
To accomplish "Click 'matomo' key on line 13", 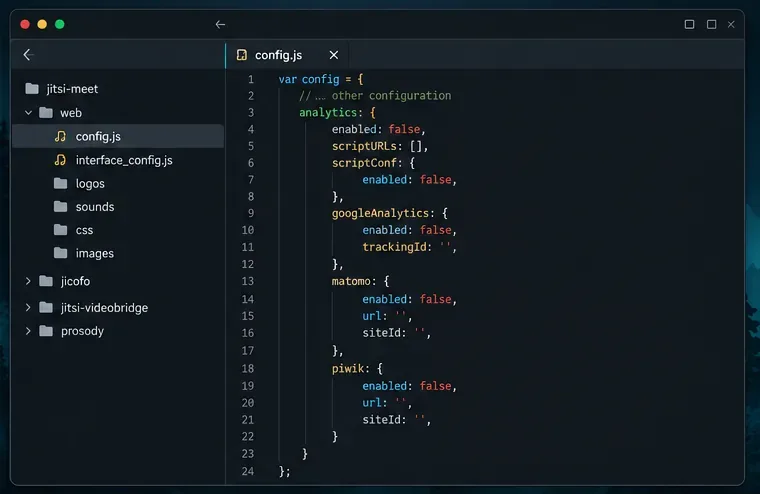I will click(351, 281).
